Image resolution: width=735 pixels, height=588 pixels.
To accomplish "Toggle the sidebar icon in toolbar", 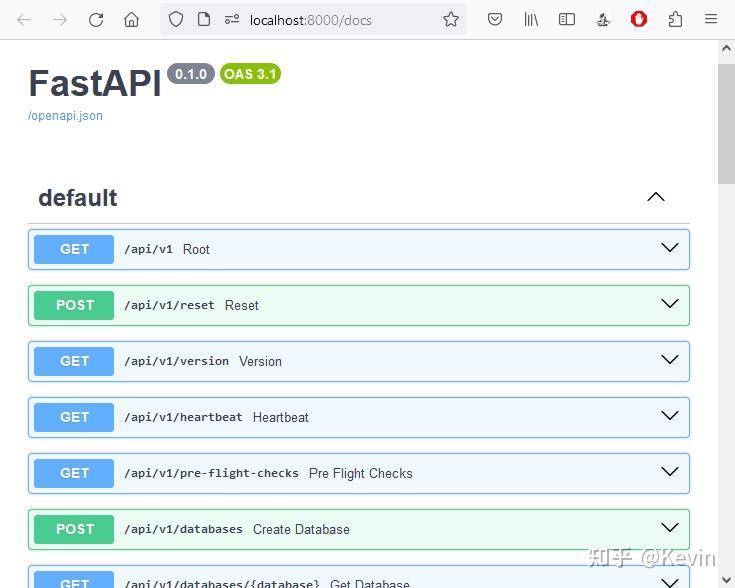I will click(567, 19).
